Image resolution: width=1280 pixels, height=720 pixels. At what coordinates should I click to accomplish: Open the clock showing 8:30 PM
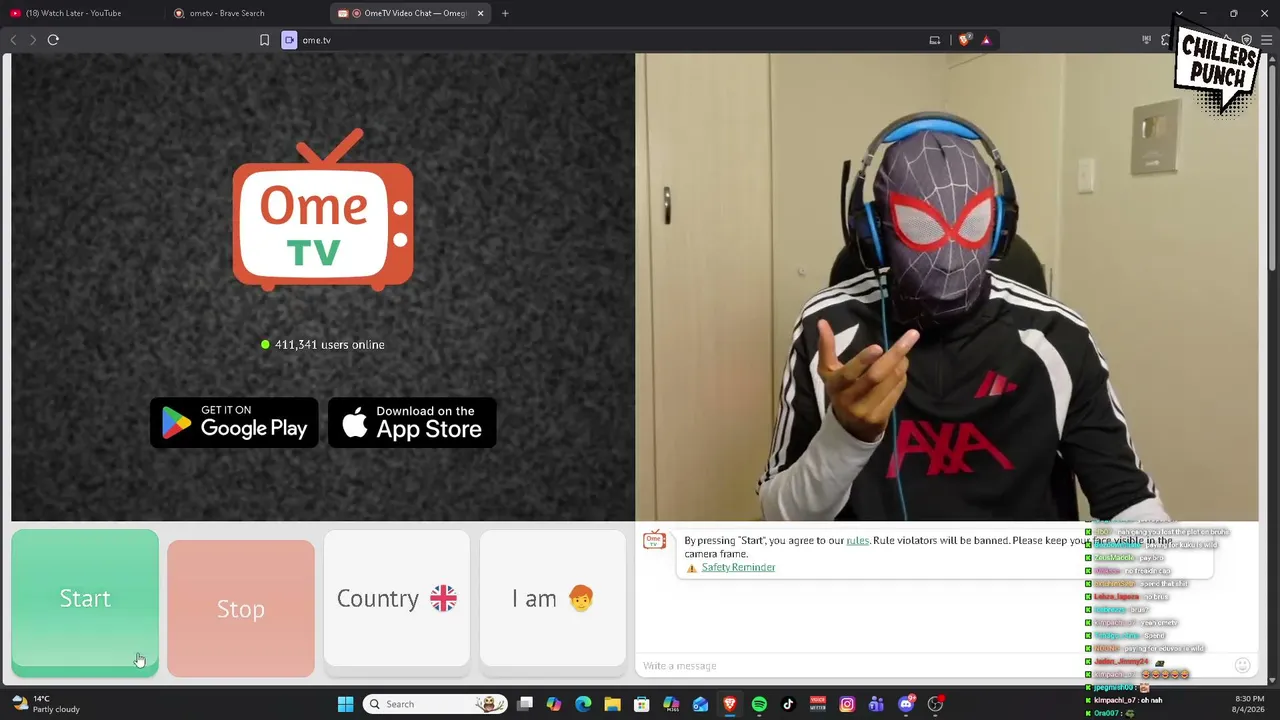[1249, 704]
